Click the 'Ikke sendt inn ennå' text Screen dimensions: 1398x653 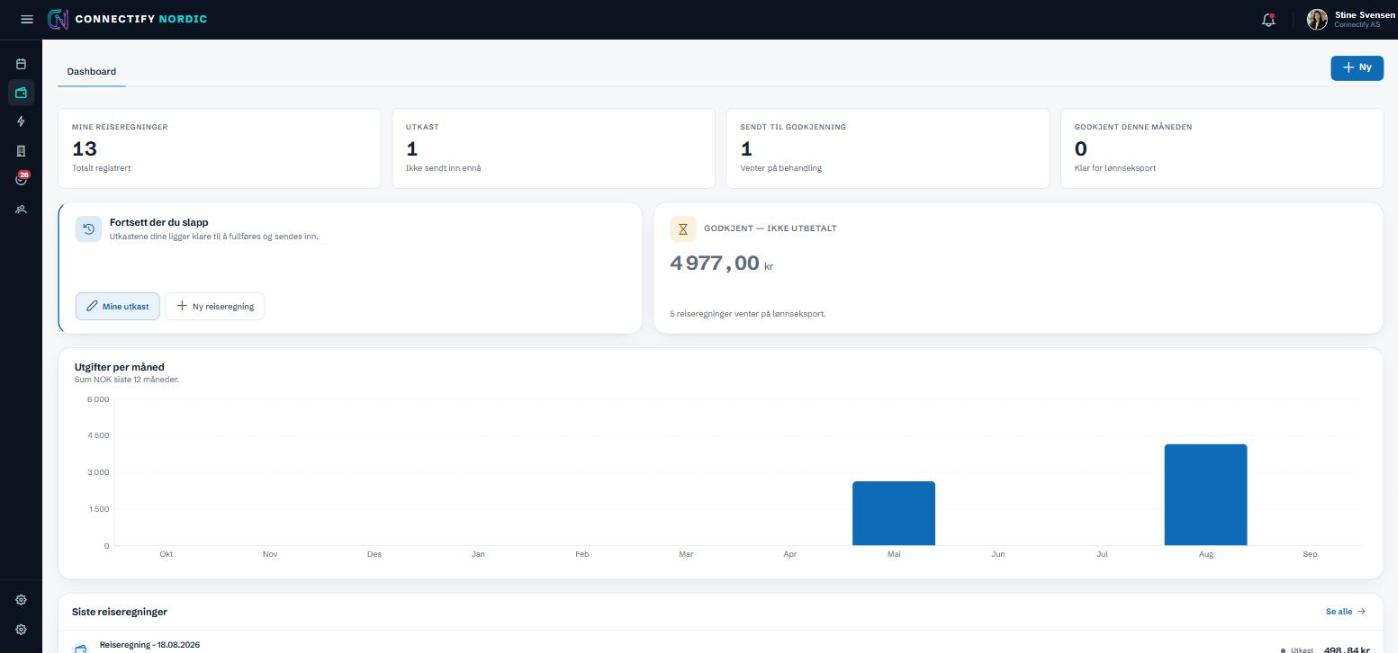pyautogui.click(x=443, y=168)
